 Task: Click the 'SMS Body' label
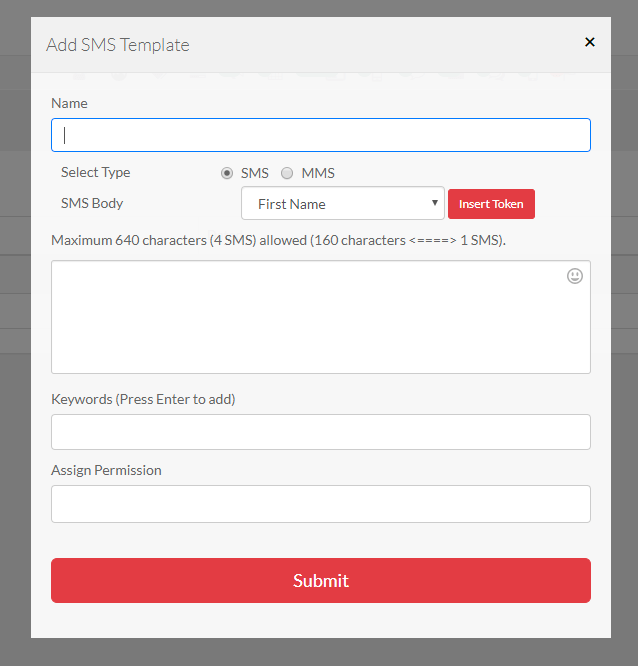[x=92, y=203]
